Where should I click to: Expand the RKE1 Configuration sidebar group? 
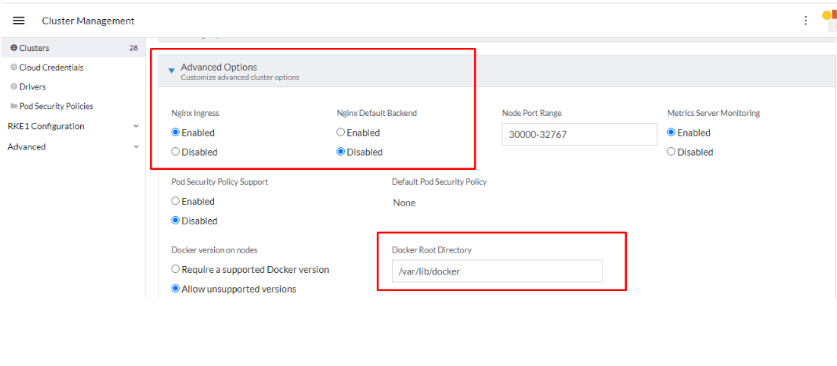tap(136, 126)
